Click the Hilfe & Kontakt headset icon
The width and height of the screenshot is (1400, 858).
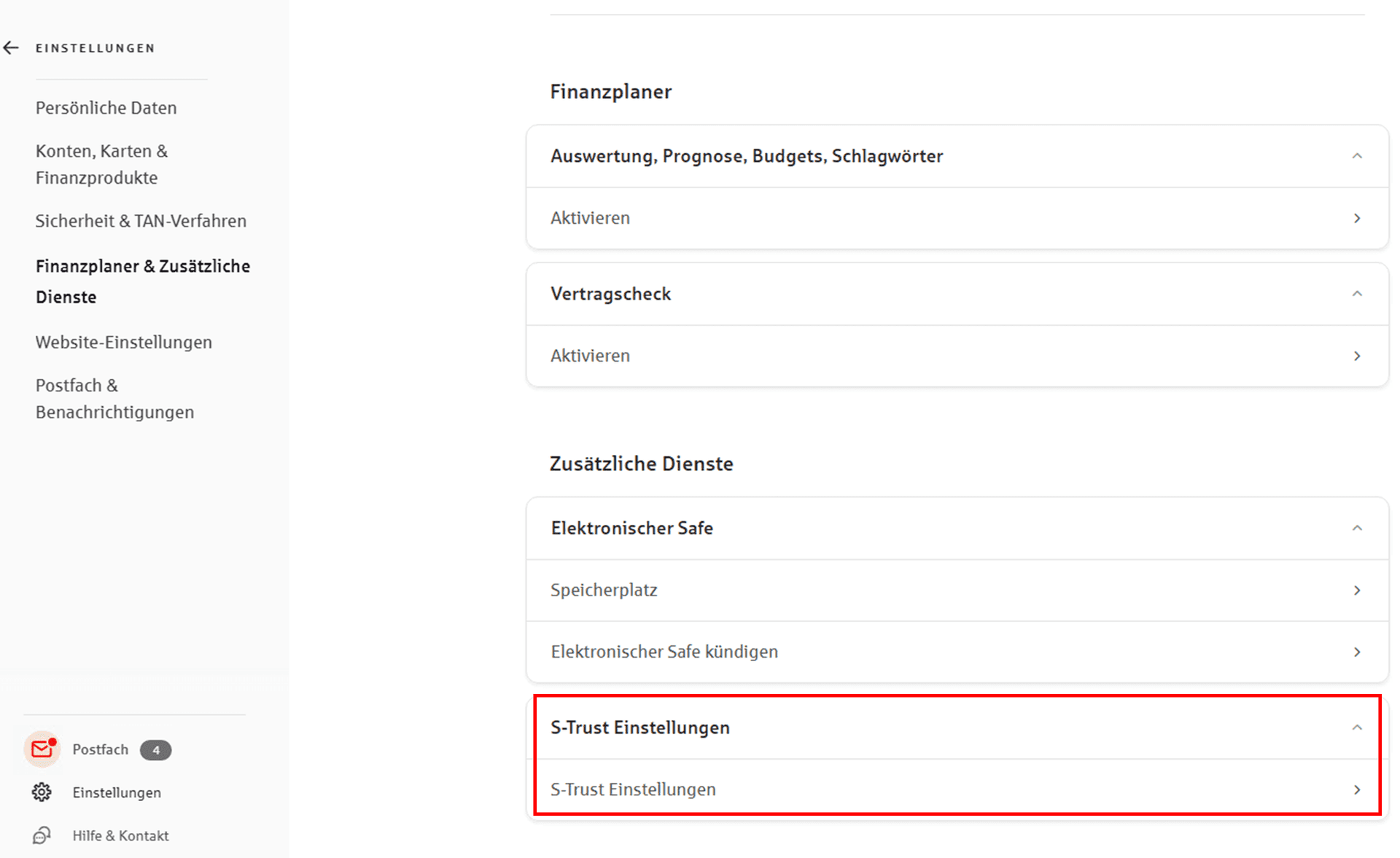(x=42, y=835)
